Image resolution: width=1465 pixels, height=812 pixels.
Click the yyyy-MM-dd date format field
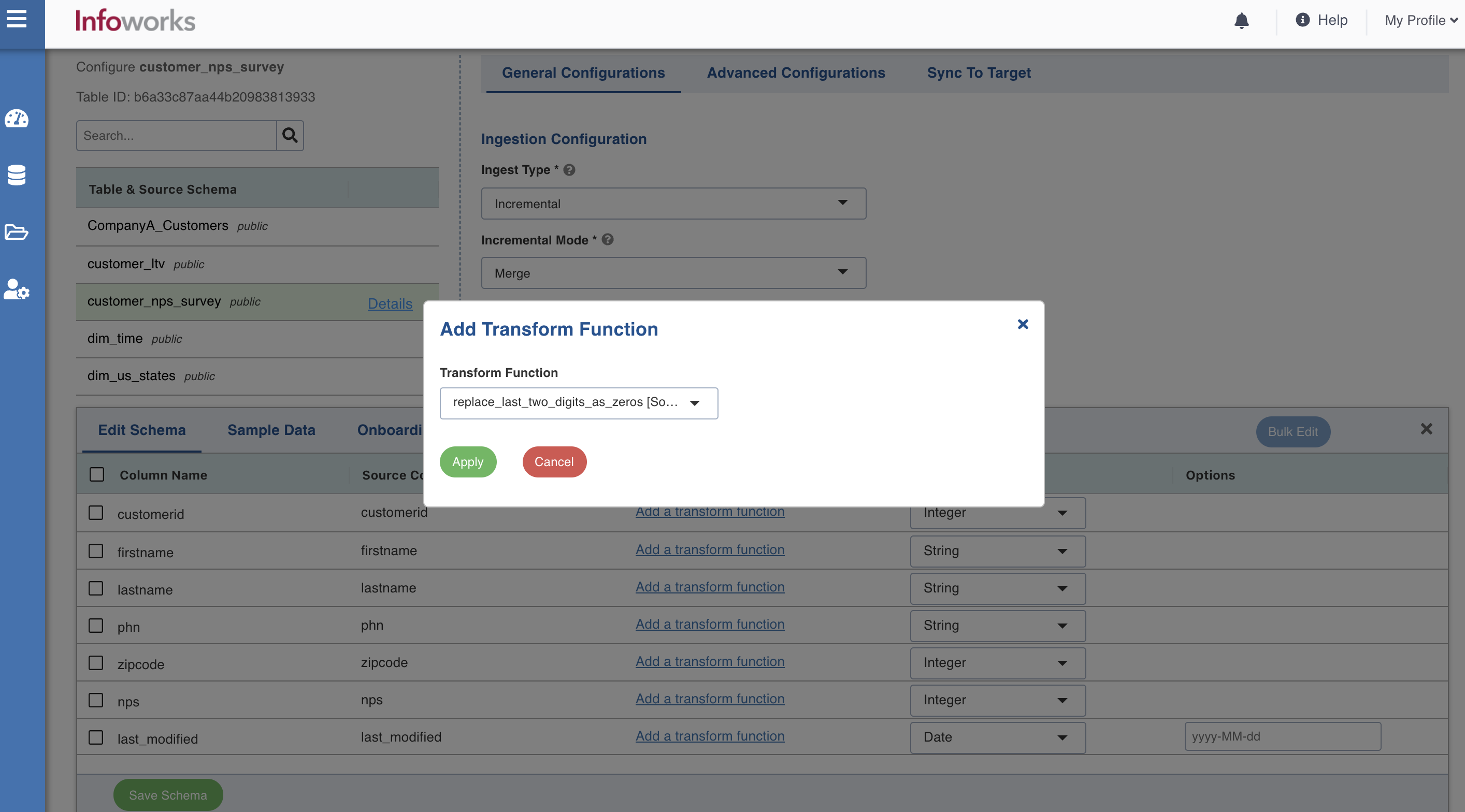pos(1283,736)
